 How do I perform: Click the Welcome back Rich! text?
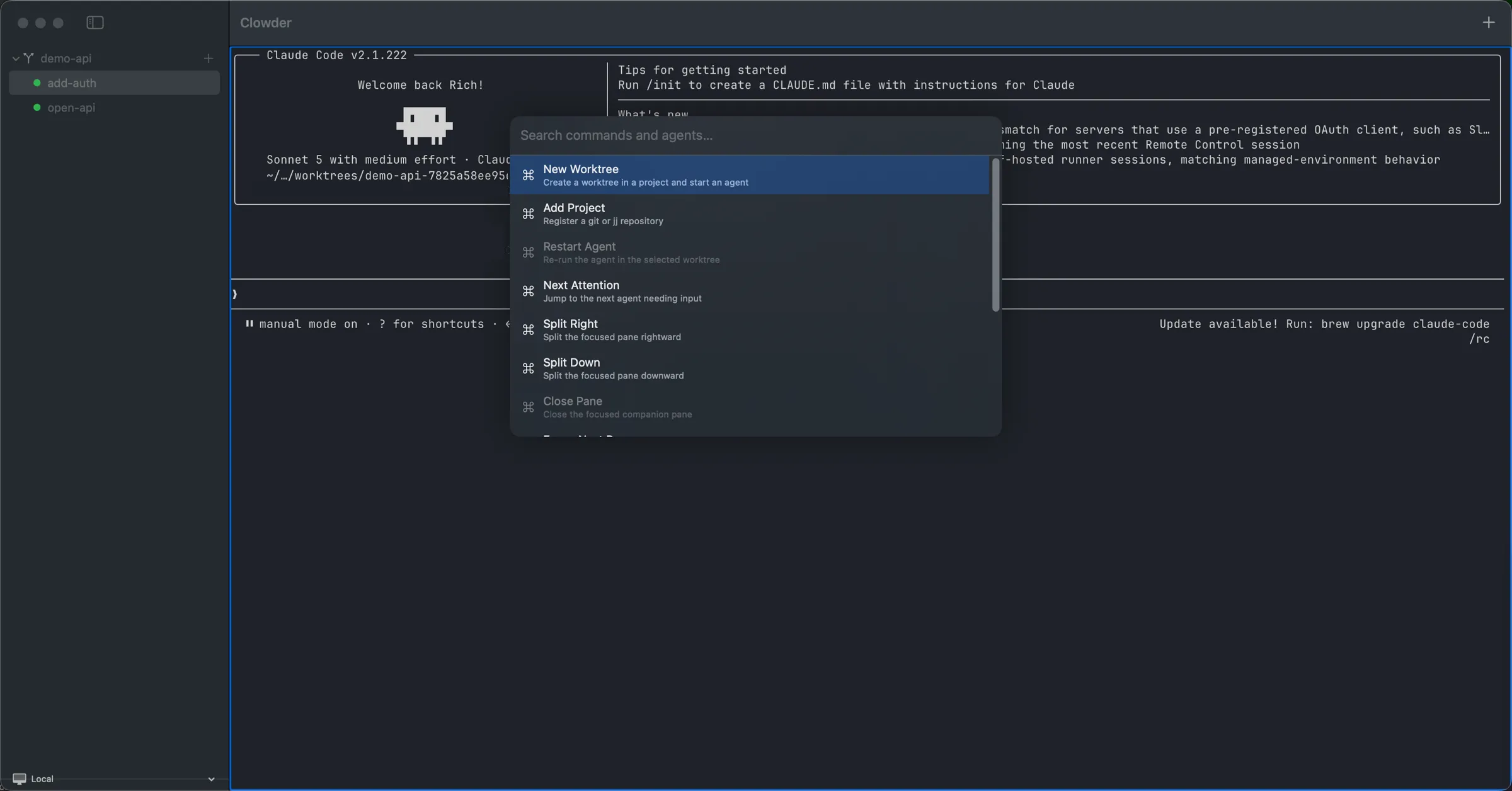click(420, 85)
